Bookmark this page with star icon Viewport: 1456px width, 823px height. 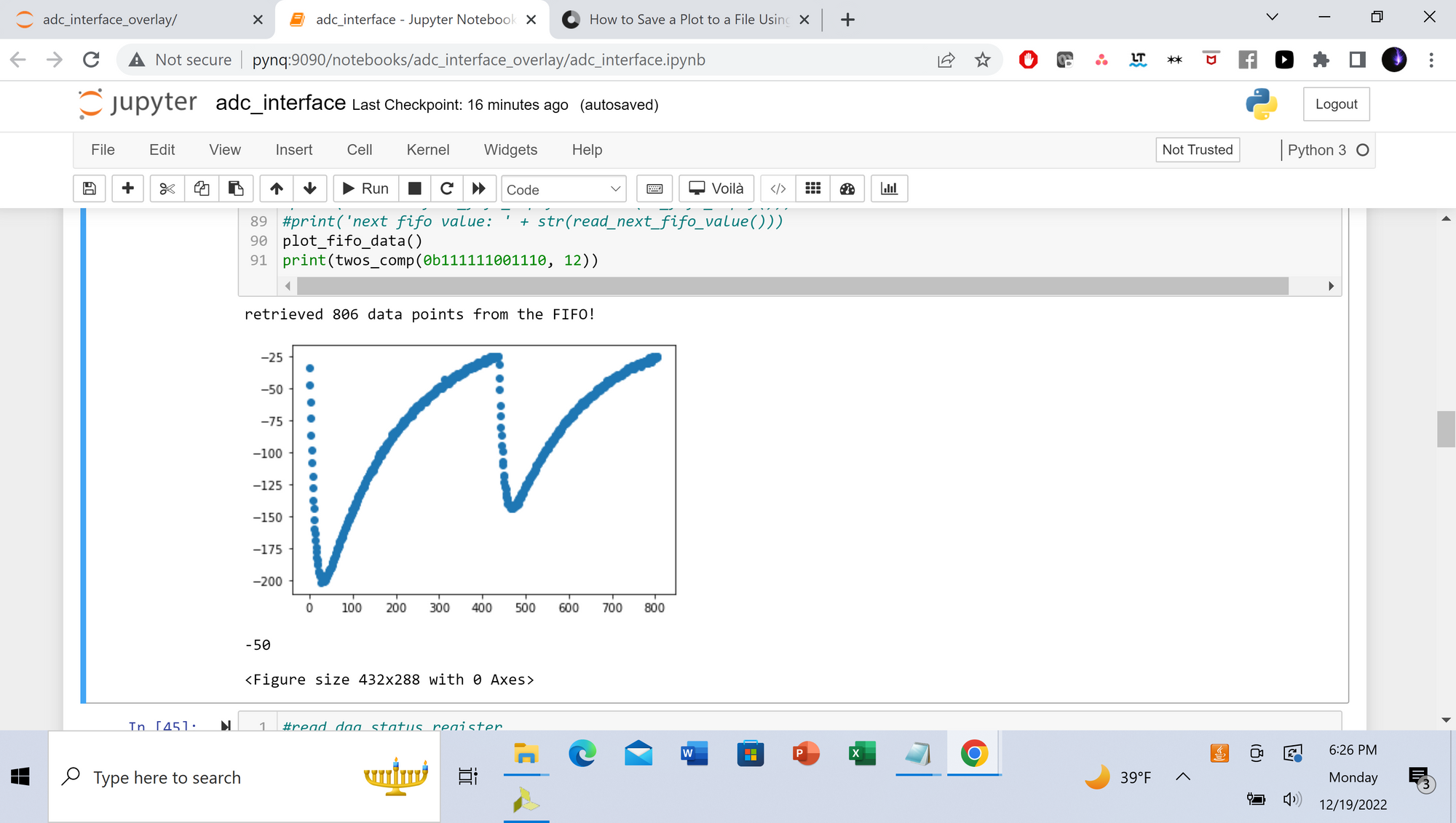click(x=983, y=60)
